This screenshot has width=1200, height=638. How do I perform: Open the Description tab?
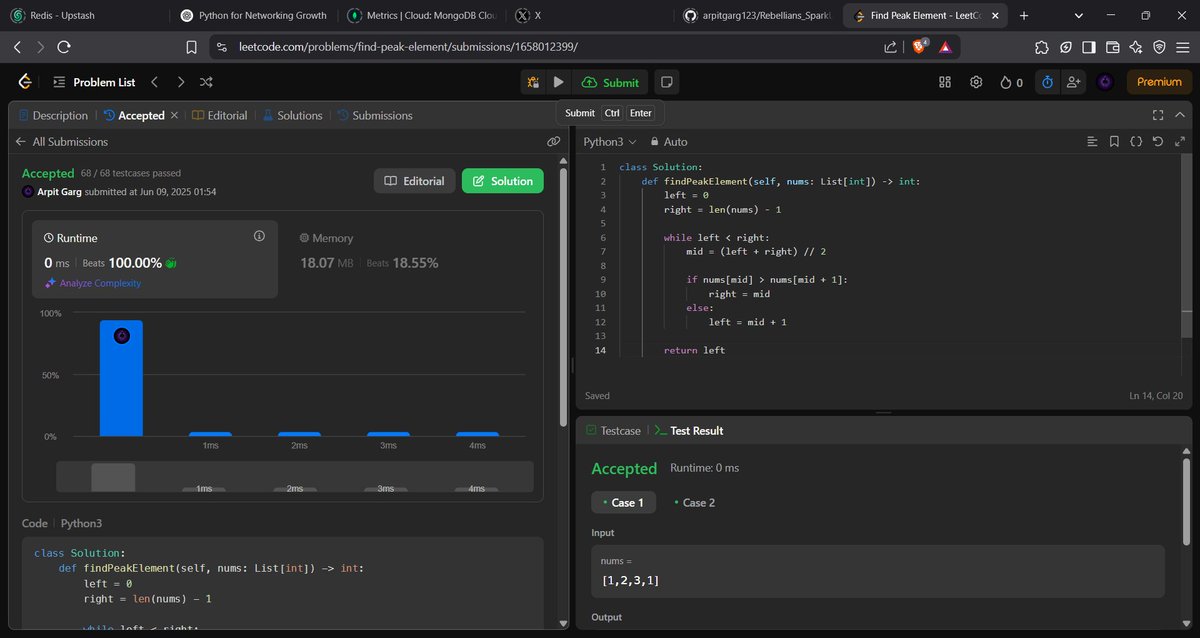[52, 115]
